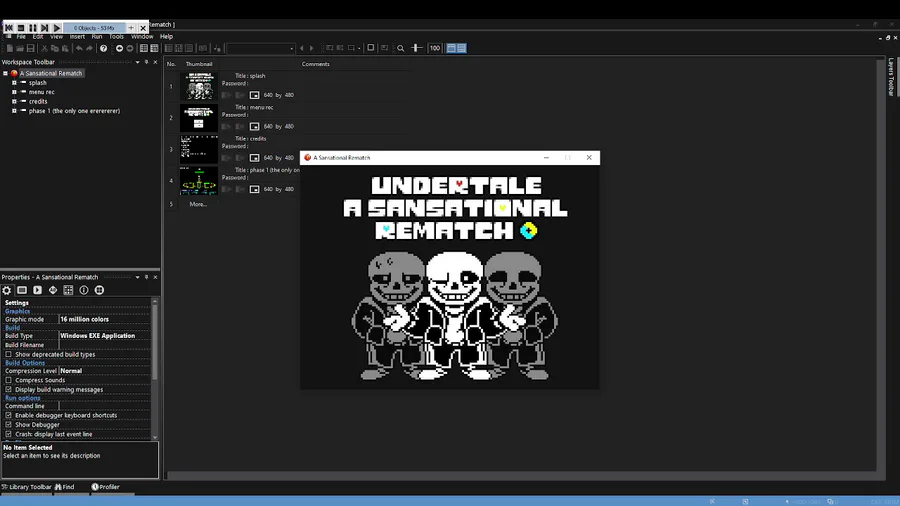Select A Sansational Rematch root node
This screenshot has width=900, height=506.
[51, 73]
